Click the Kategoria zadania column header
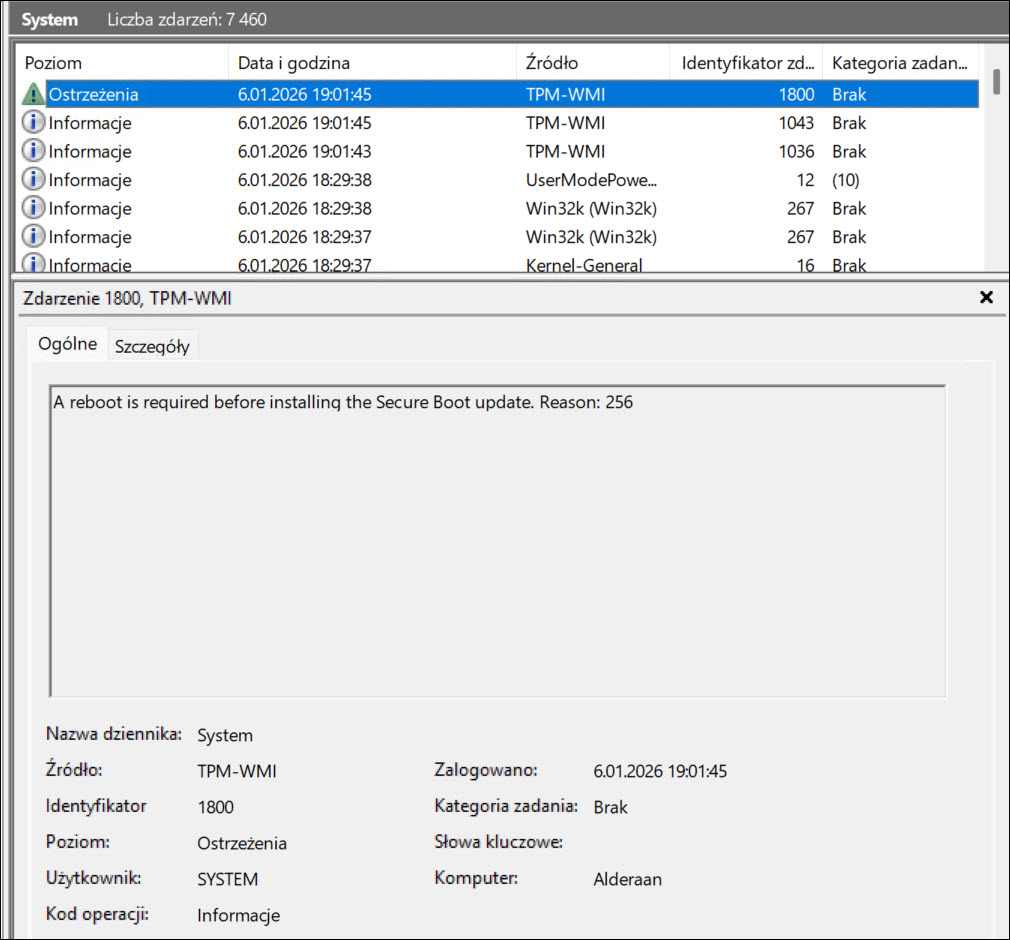 coord(898,63)
